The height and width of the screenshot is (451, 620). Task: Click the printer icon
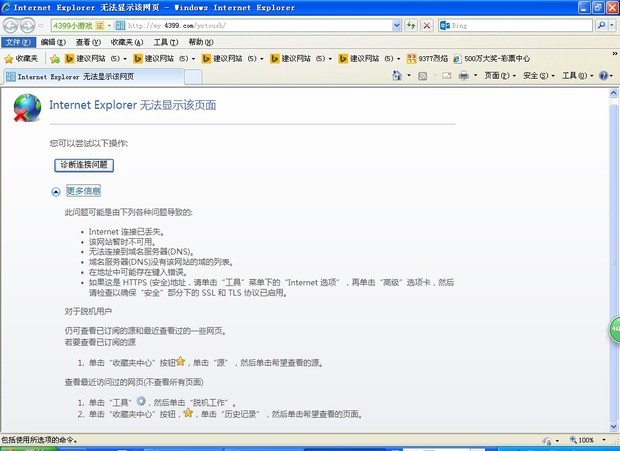pyautogui.click(x=464, y=75)
